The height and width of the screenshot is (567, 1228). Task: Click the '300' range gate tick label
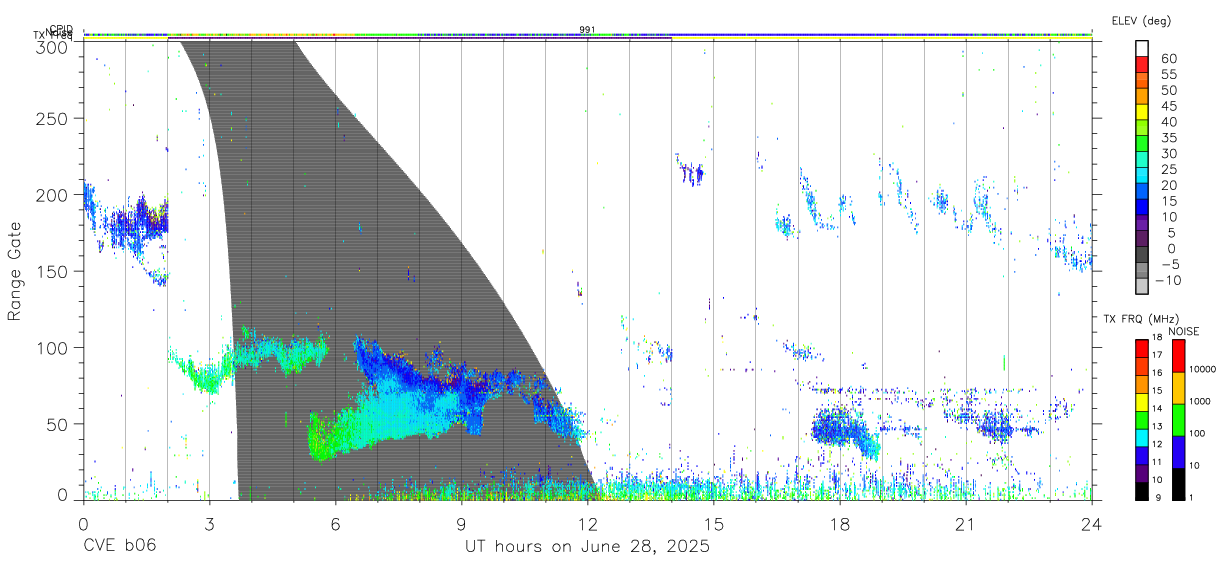tap(54, 47)
